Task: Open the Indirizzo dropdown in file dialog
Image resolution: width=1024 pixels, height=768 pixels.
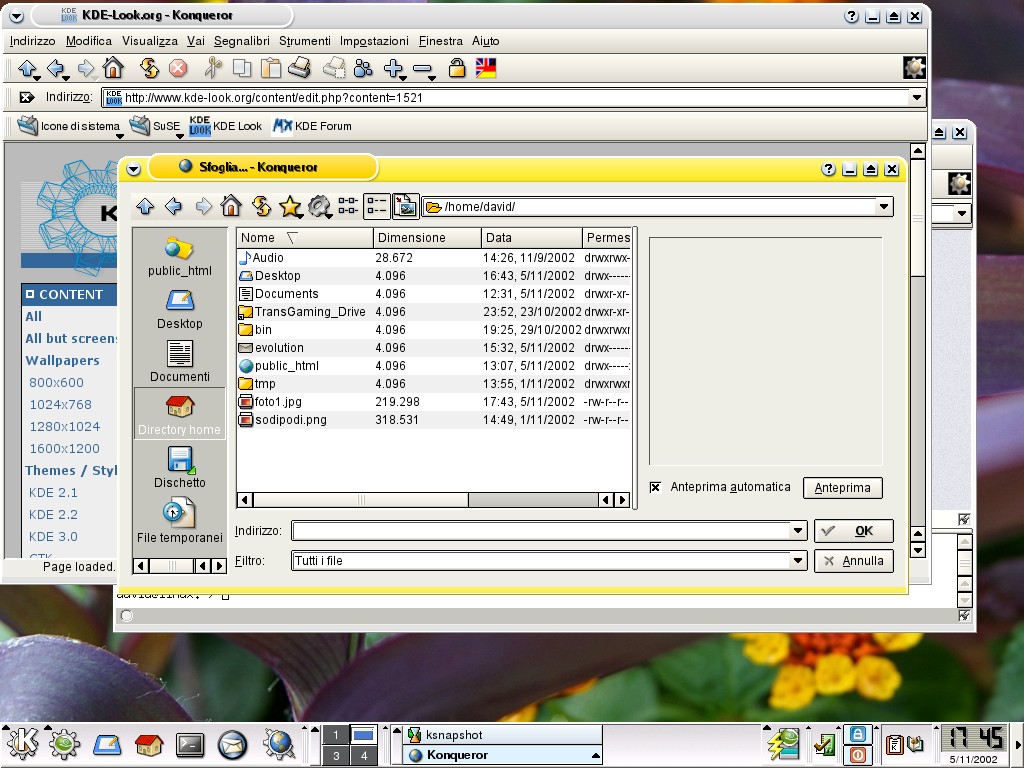Action: 797,531
